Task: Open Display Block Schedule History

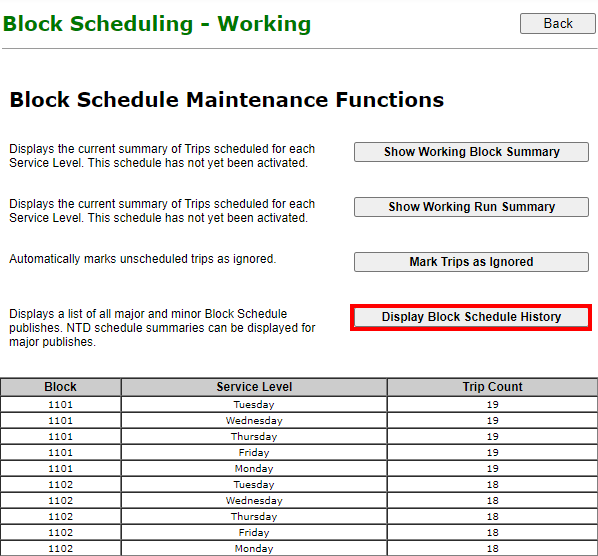Action: click(471, 317)
